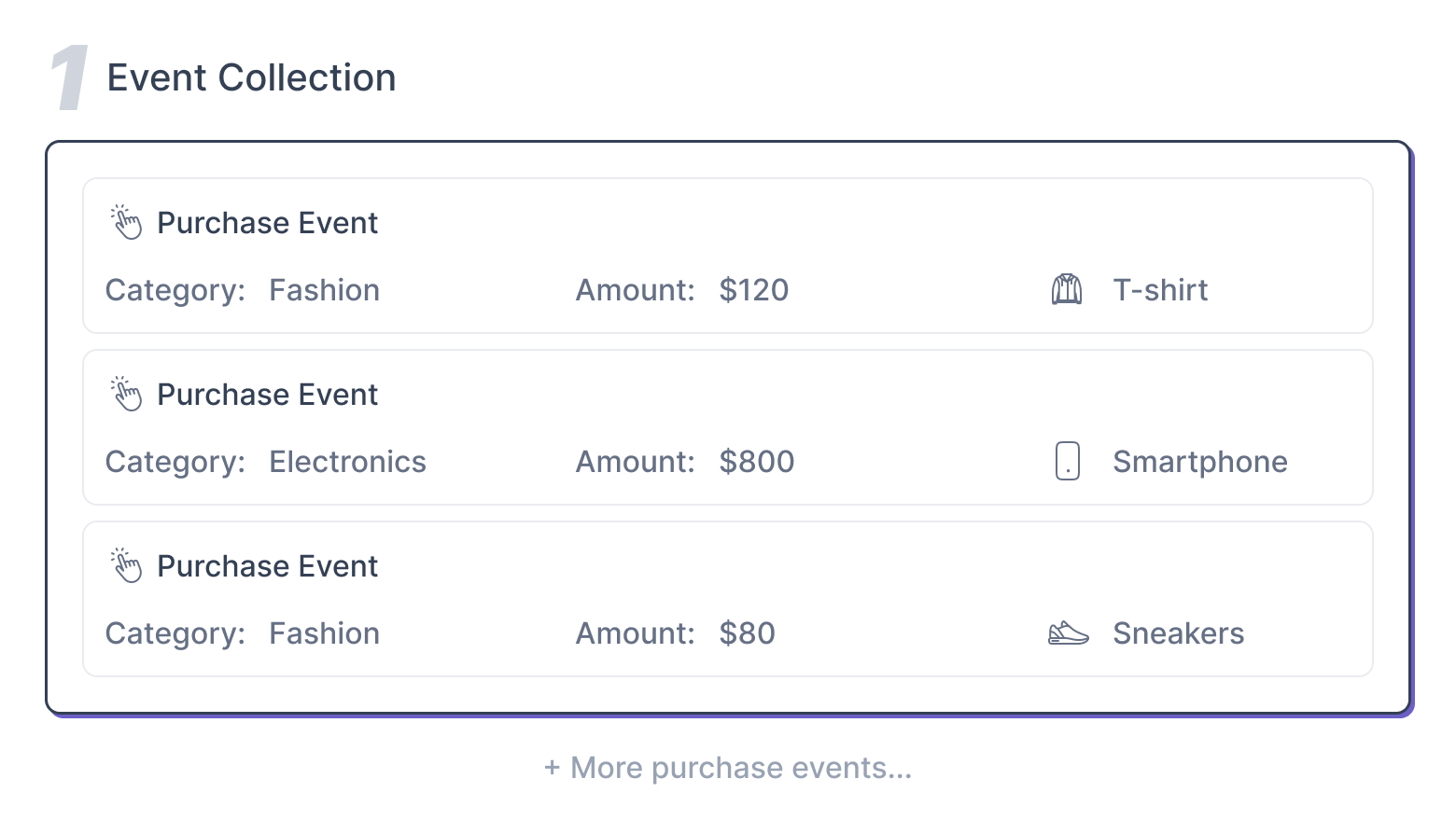Viewport: 1456px width, 834px height.
Task: Click the $120 amount value
Action: tap(753, 290)
